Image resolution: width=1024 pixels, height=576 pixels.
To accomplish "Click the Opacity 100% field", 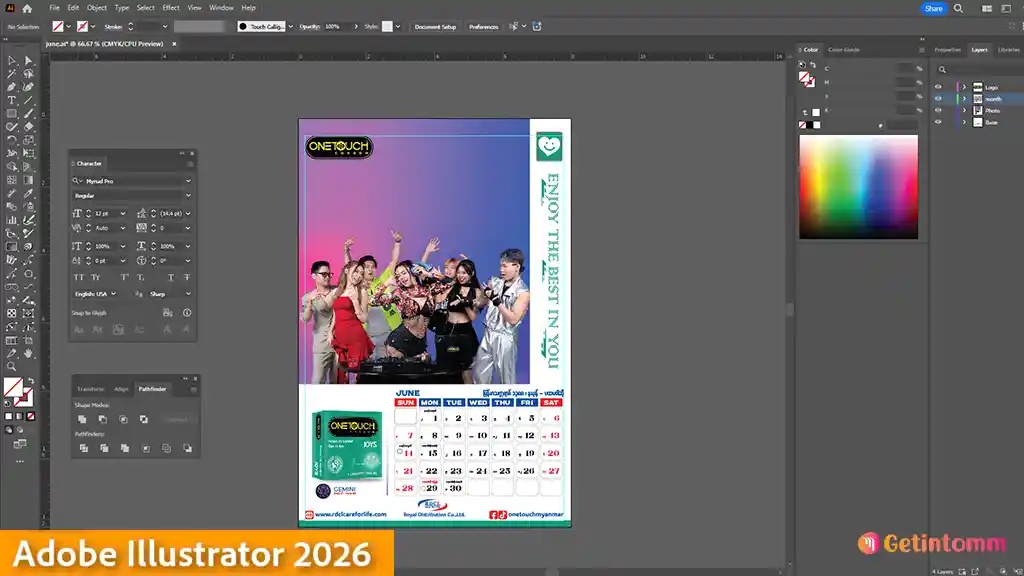I will coord(338,27).
